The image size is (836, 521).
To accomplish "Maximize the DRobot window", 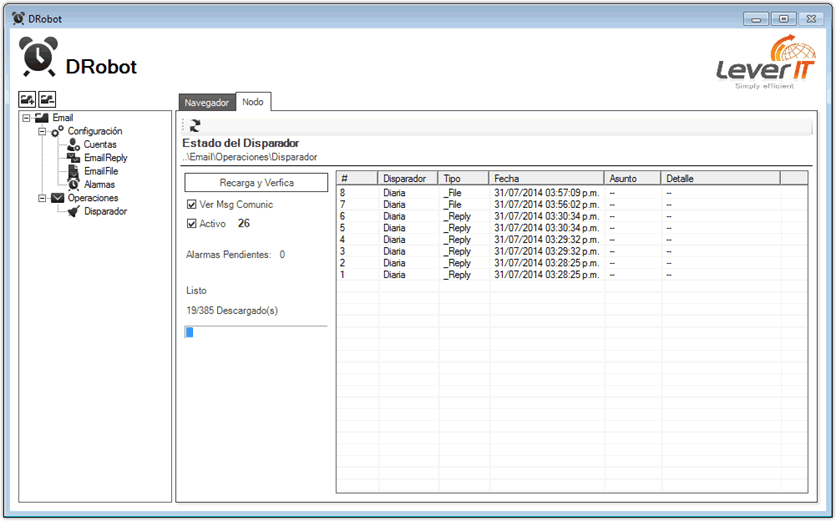I will coord(783,19).
